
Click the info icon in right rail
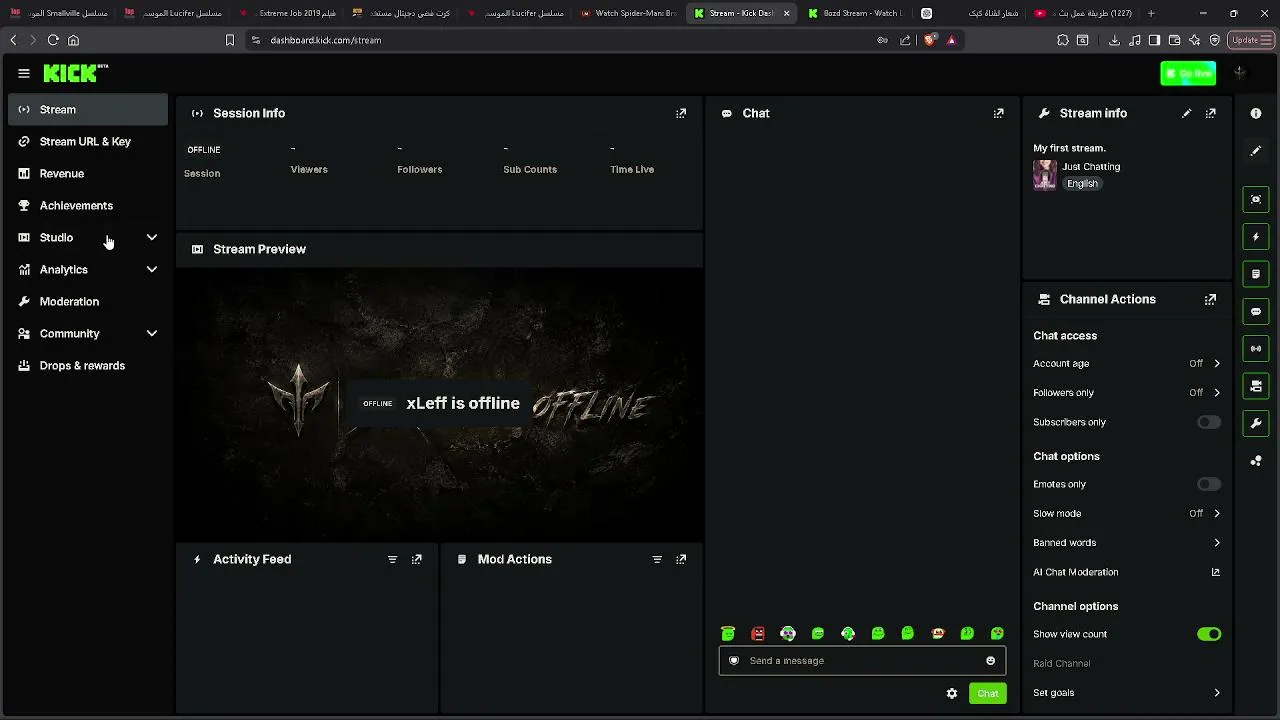1256,113
